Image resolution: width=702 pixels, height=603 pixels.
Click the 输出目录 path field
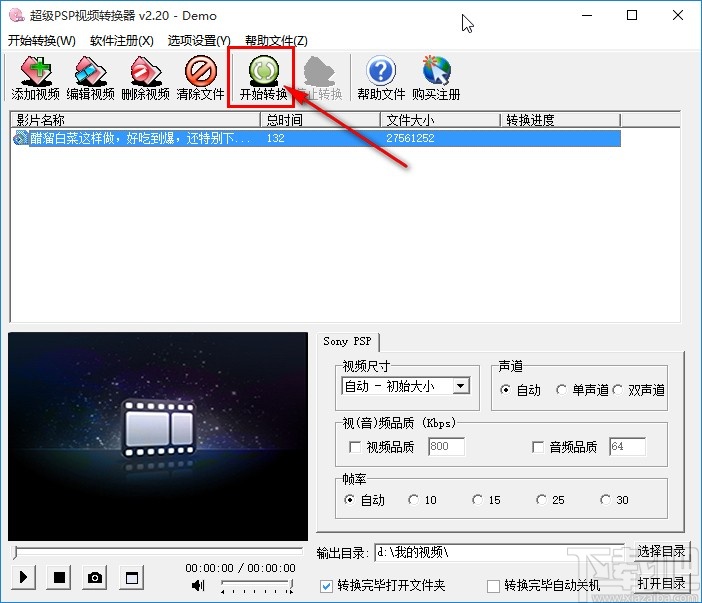pos(499,552)
